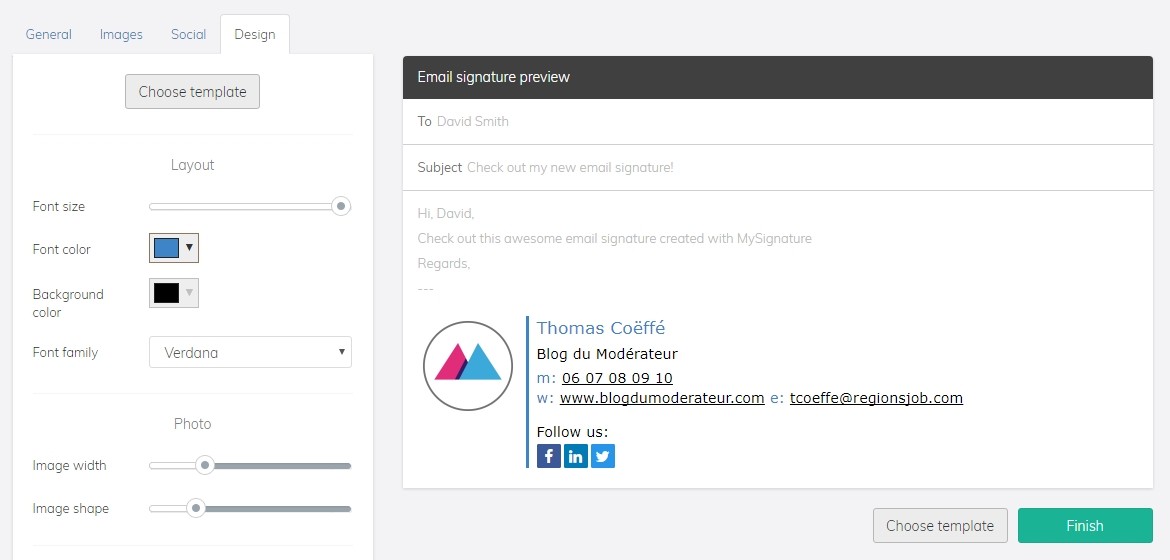This screenshot has height=560, width=1170.
Task: Open the Font color dropdown arrow
Action: click(x=190, y=248)
